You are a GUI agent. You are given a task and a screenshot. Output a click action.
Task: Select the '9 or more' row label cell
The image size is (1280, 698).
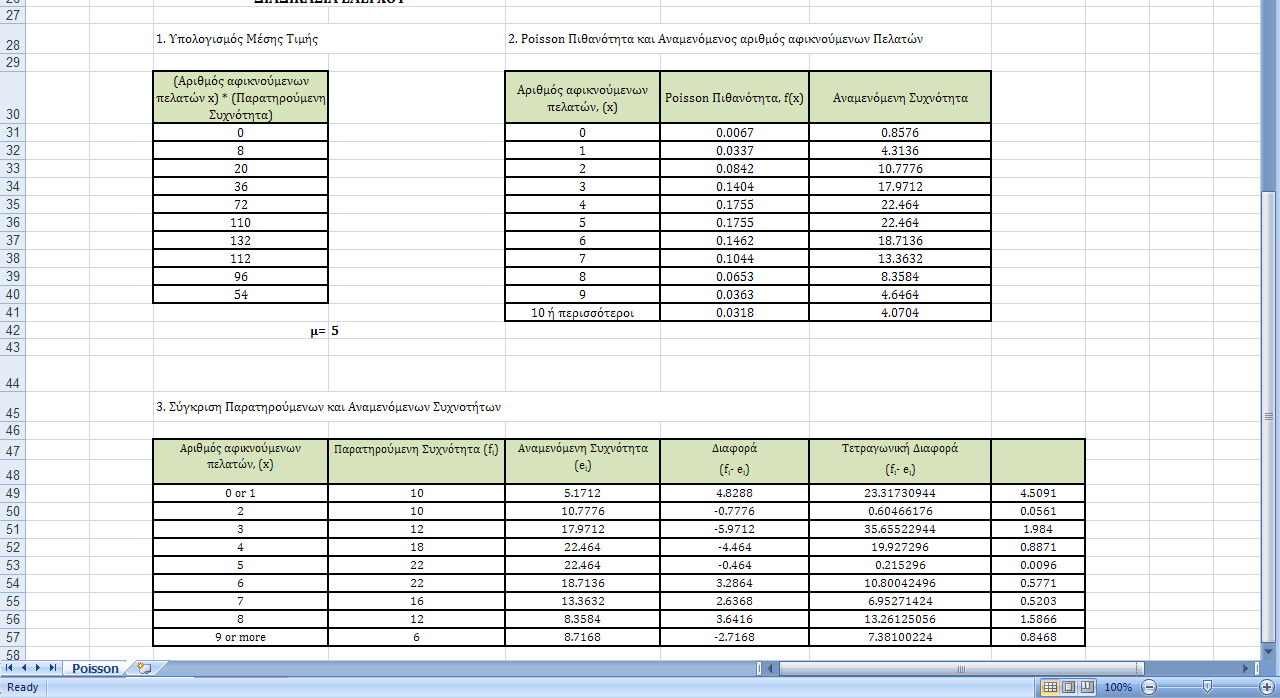click(240, 637)
